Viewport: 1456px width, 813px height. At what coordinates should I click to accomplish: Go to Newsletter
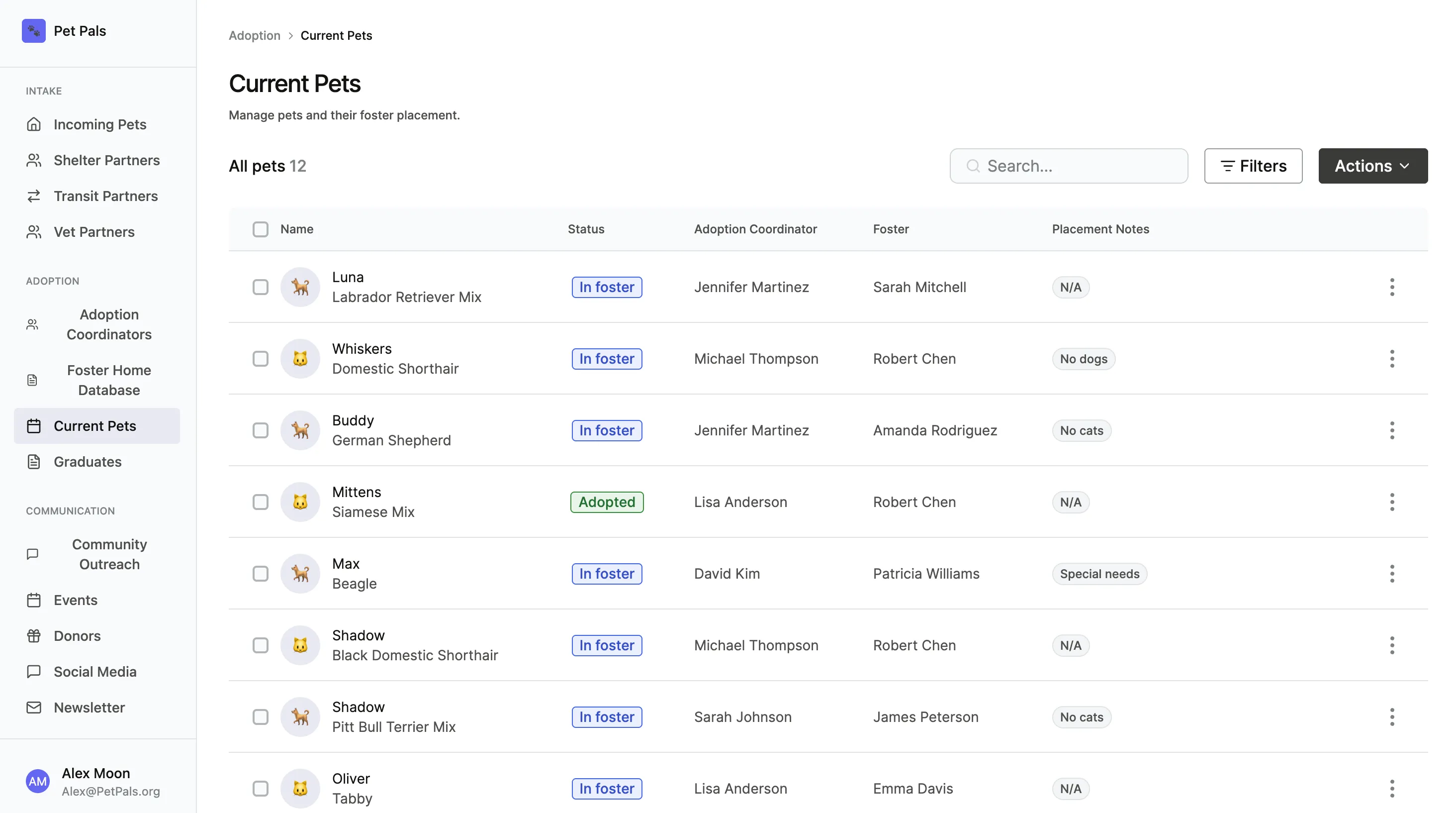click(97, 708)
